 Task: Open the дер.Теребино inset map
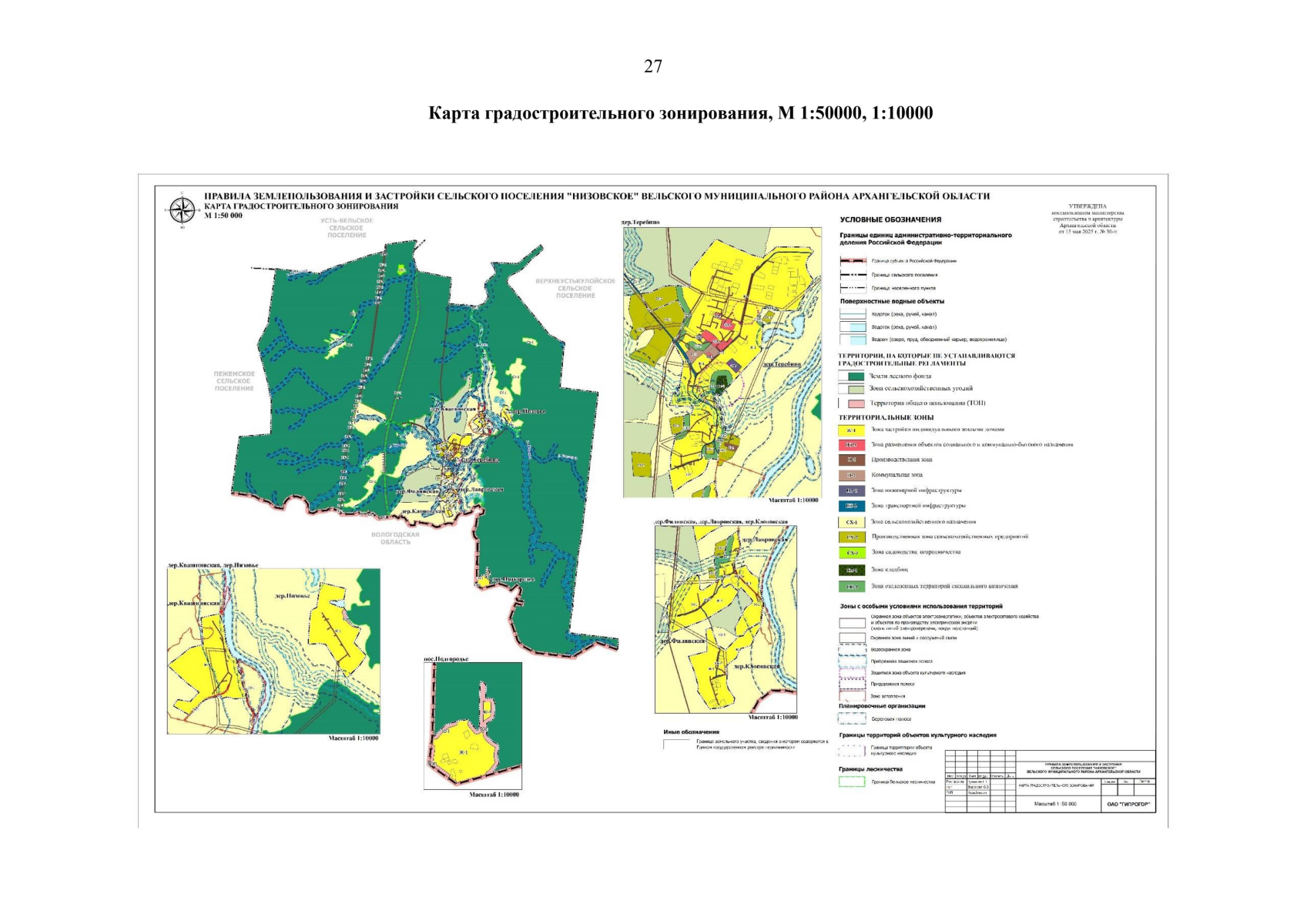pos(722,362)
